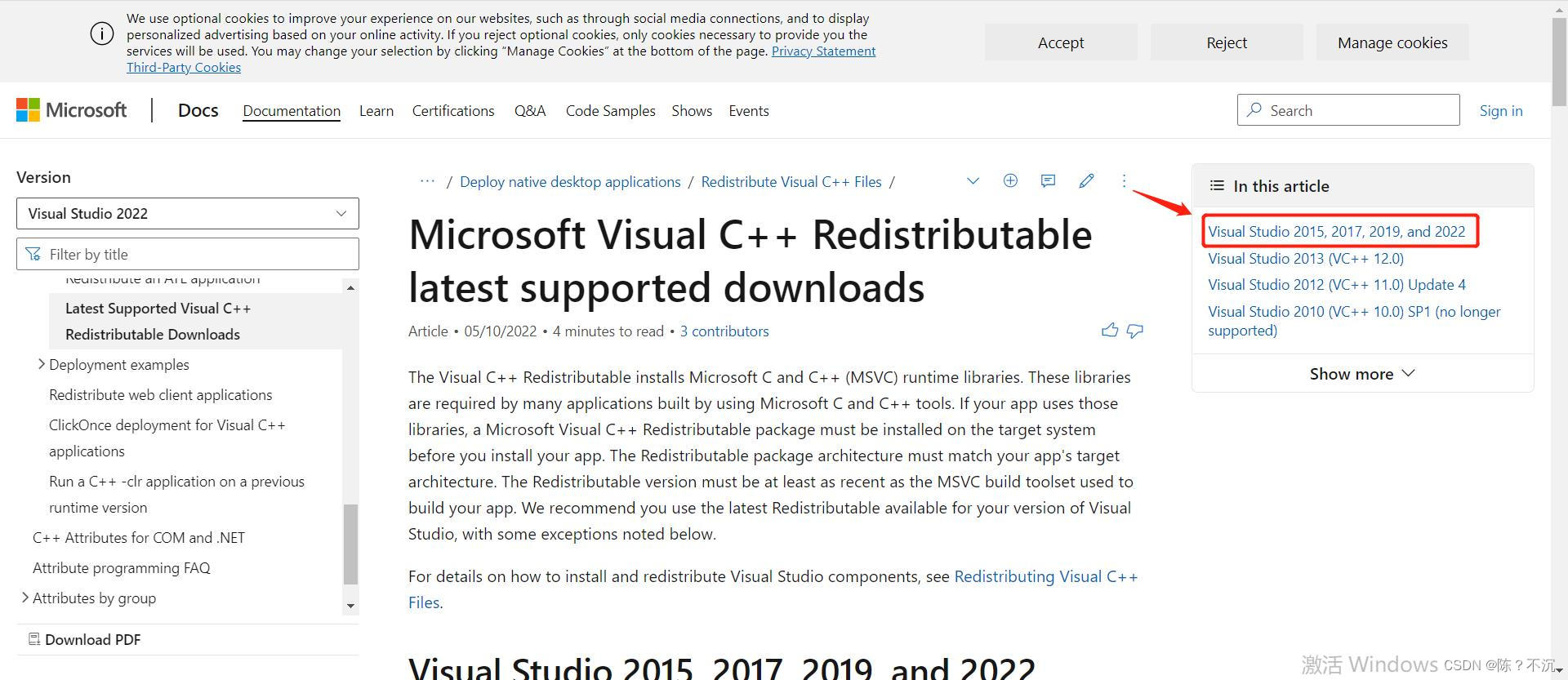Open the feedback comment icon
This screenshot has height=680, width=1568.
click(1048, 180)
